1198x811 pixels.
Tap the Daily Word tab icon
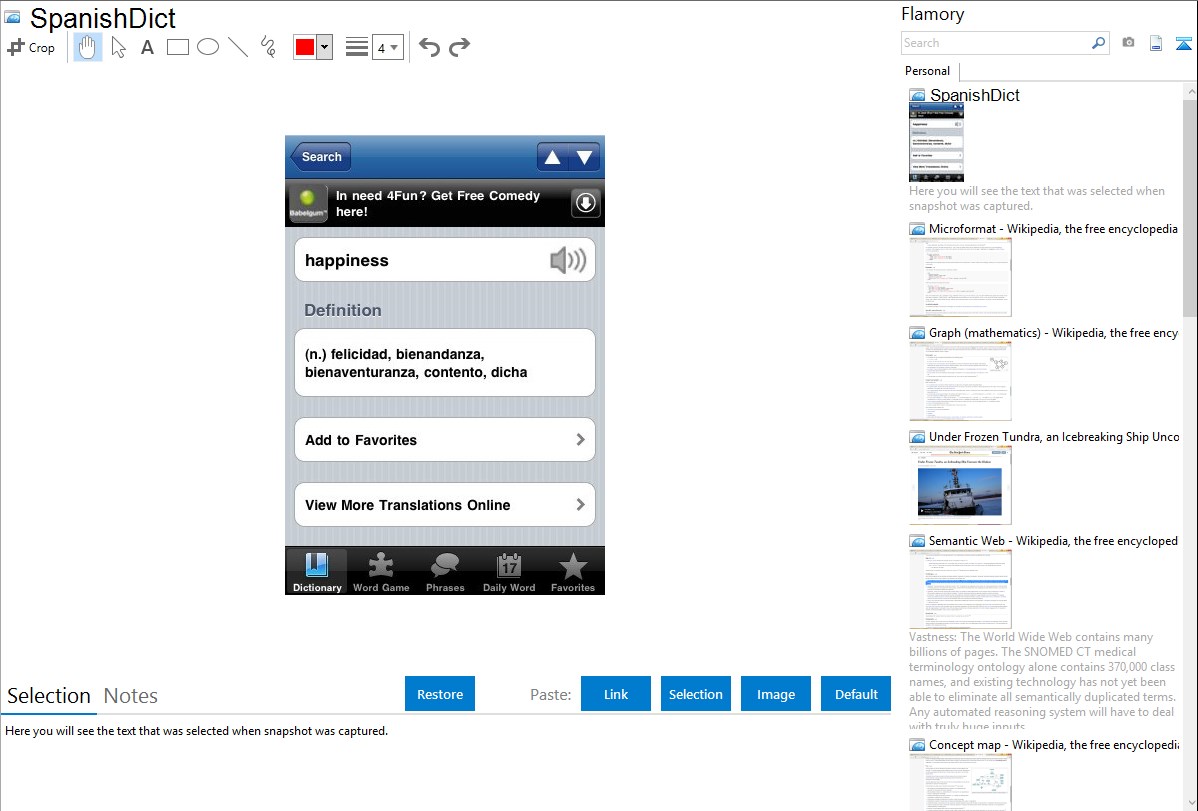pos(509,571)
